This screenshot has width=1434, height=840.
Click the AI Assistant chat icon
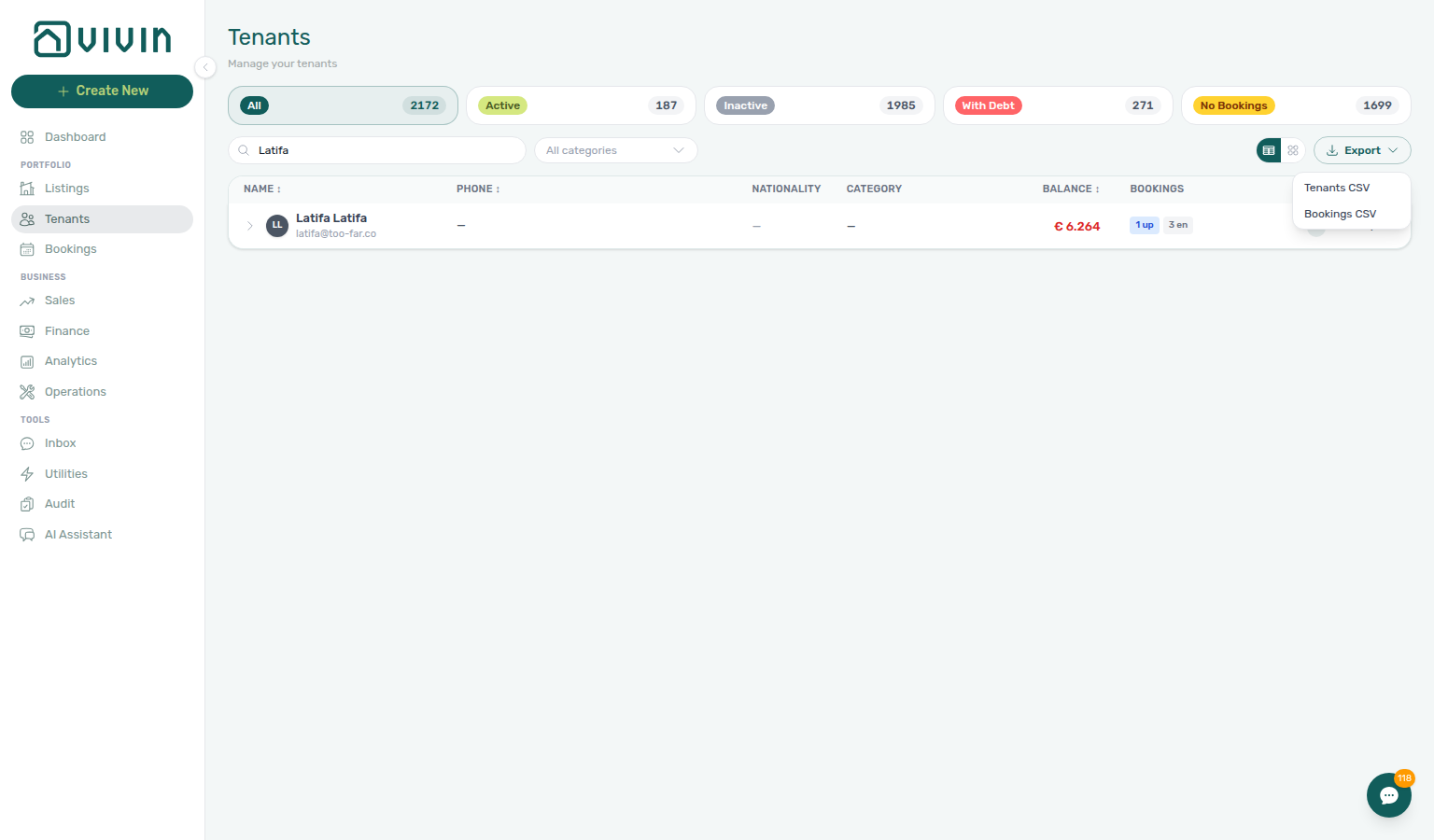pos(27,535)
